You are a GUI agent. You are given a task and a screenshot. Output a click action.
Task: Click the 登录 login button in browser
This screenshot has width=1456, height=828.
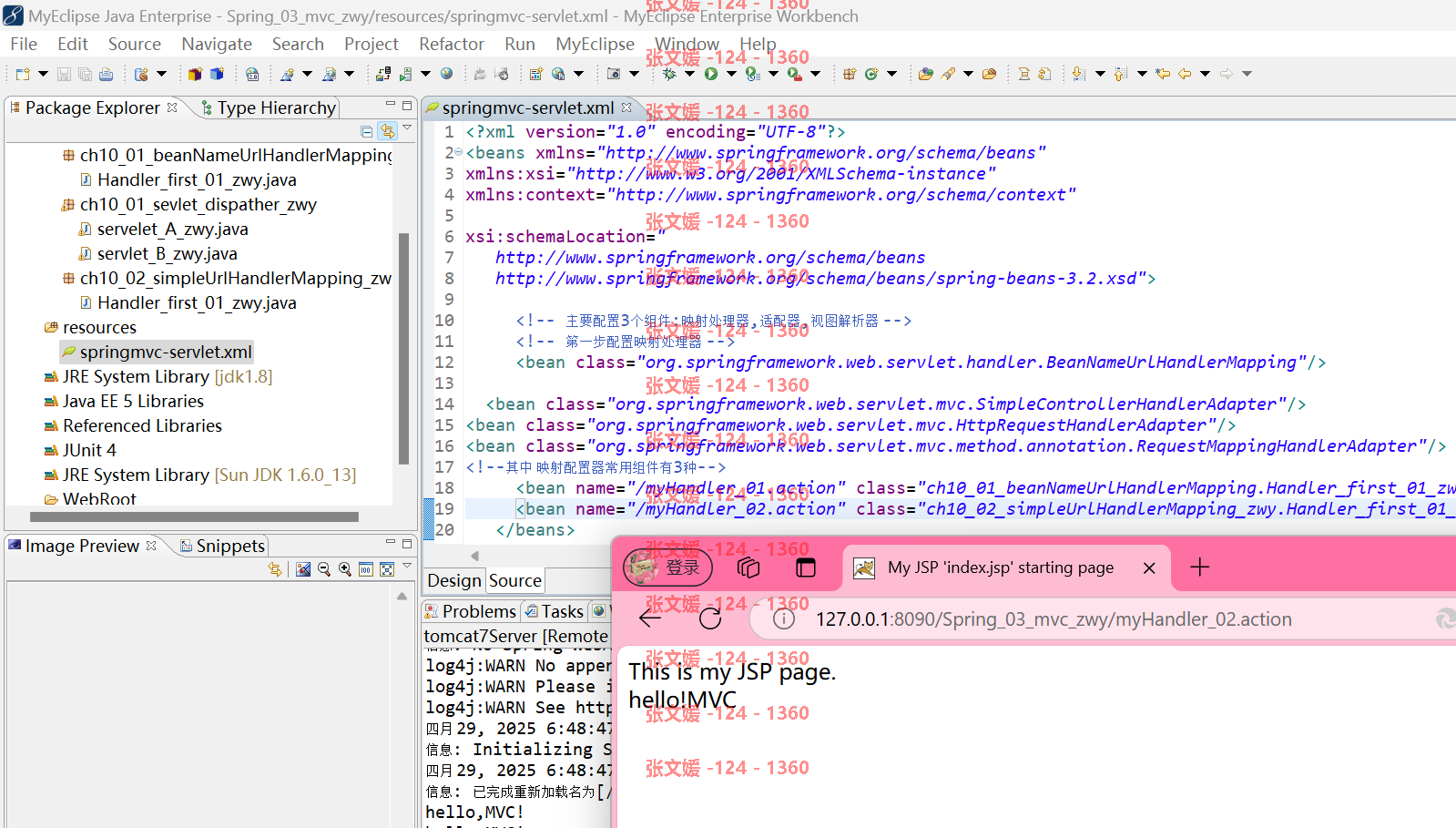point(667,567)
